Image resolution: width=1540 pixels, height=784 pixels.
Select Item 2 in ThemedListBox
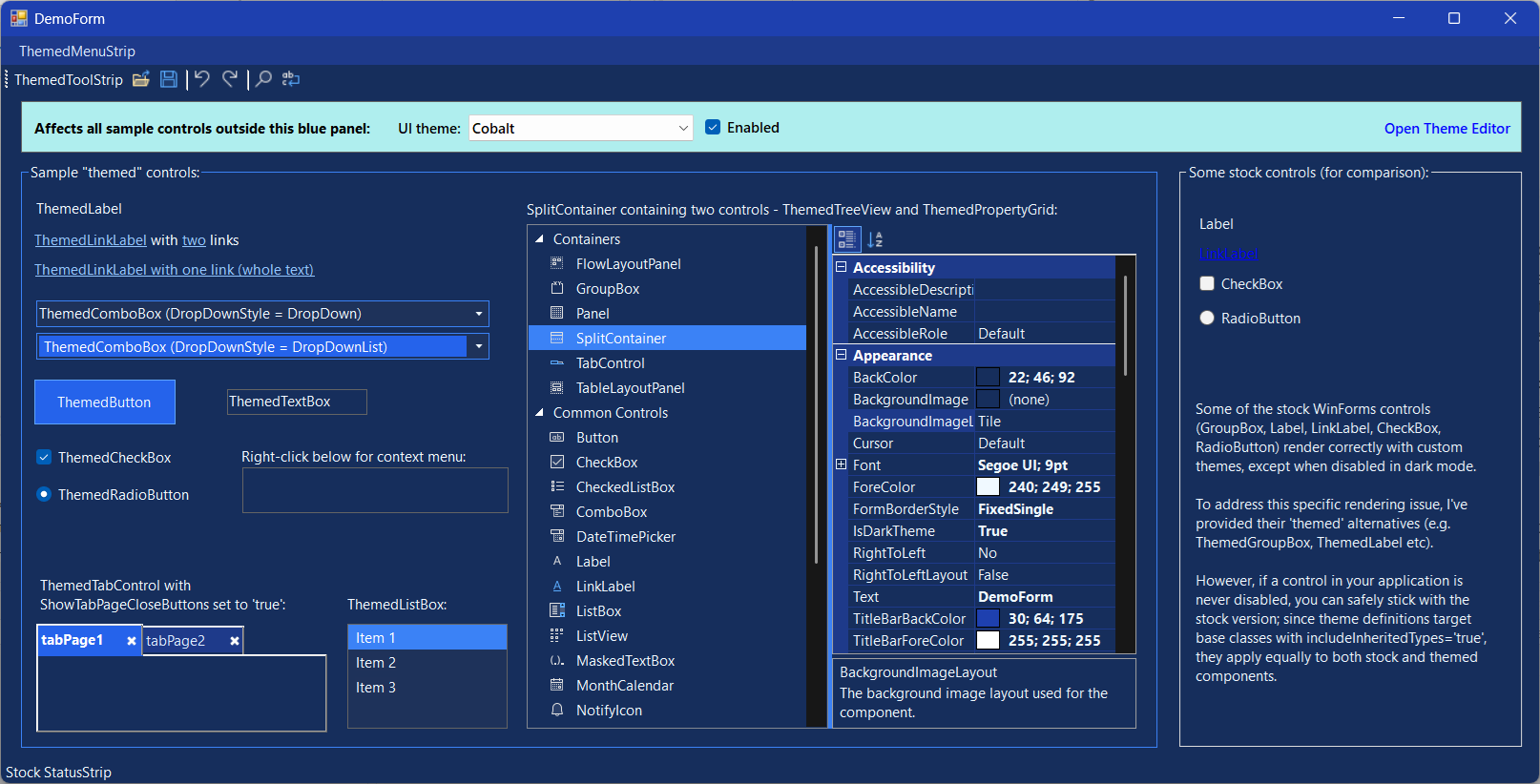427,662
